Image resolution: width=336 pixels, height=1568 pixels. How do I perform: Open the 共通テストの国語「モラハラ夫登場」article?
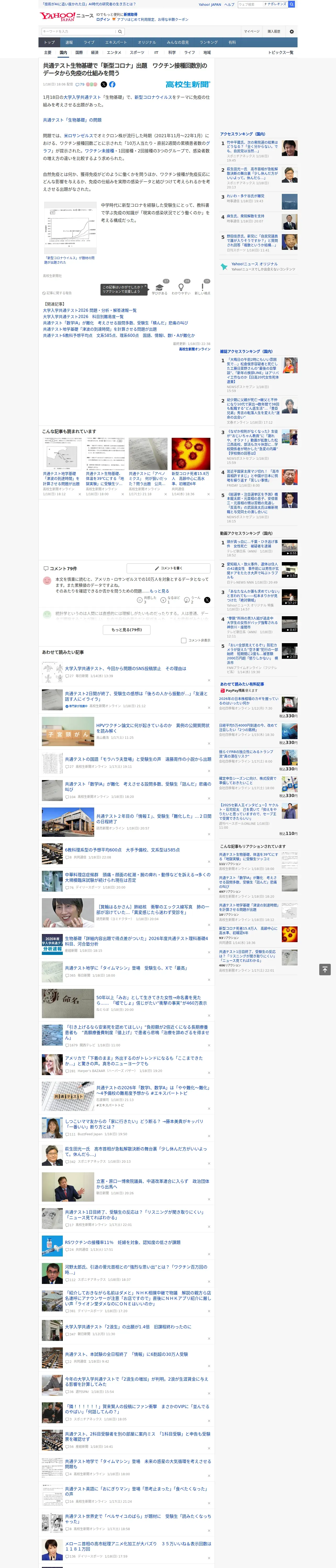point(138,759)
